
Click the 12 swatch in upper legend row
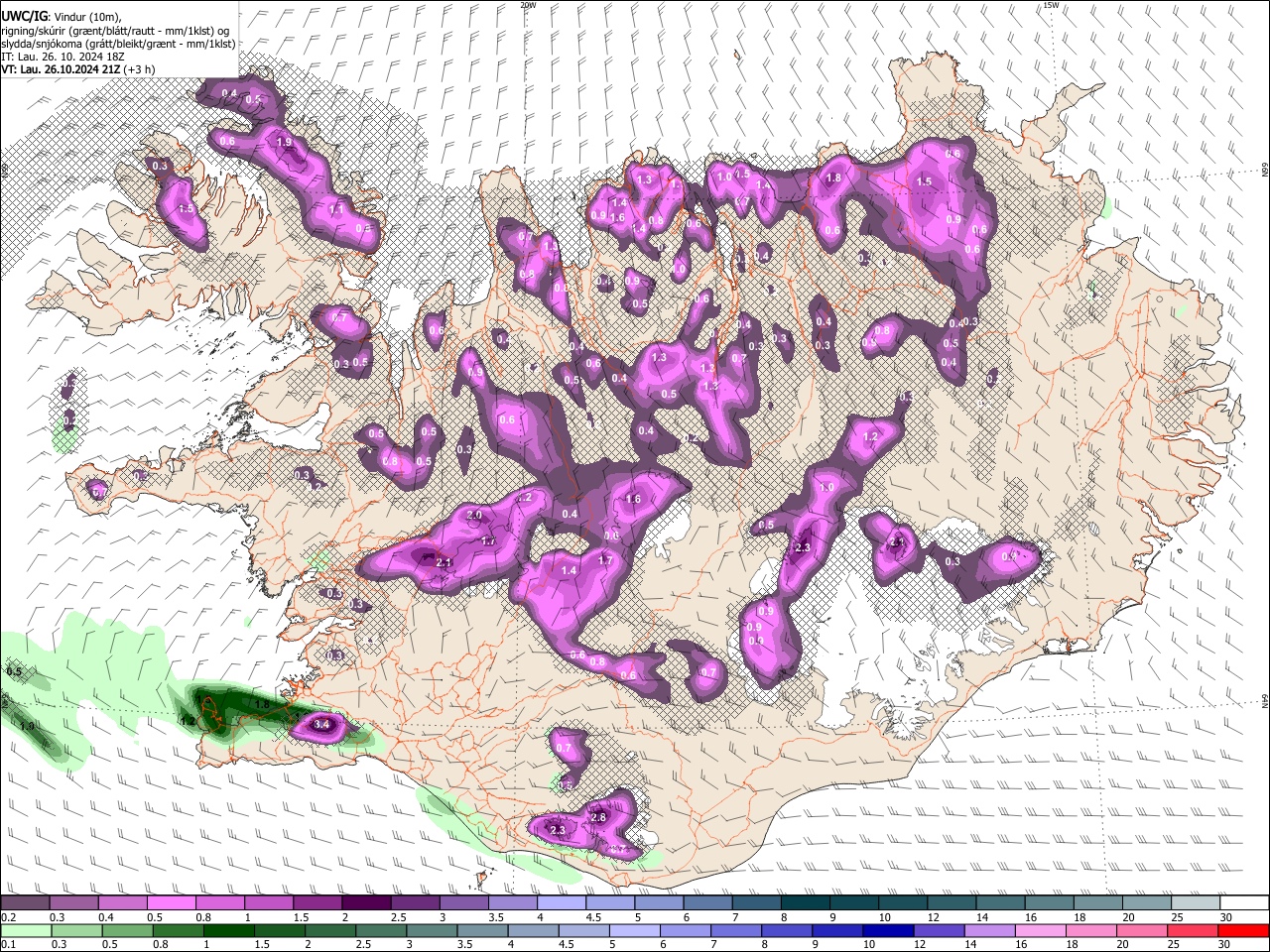(x=952, y=903)
